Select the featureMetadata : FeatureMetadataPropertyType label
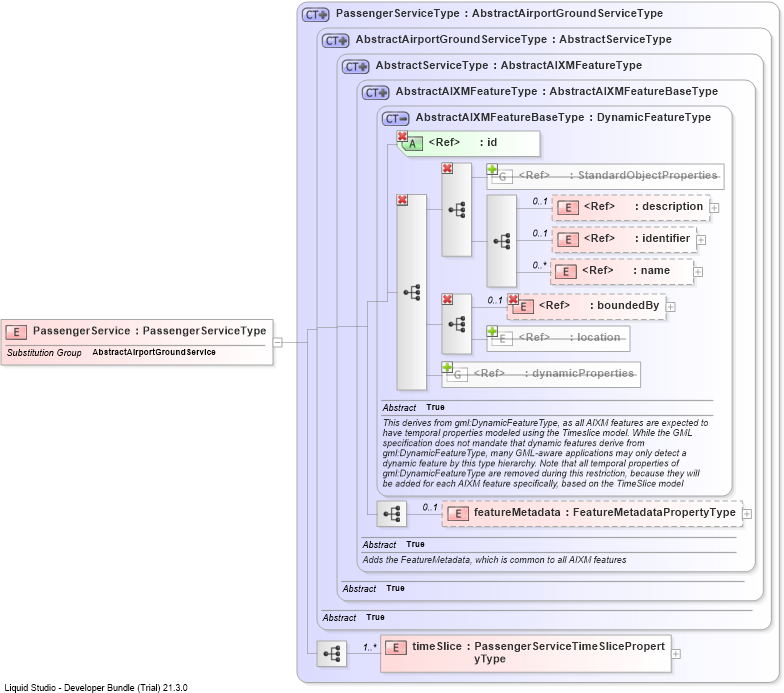The width and height of the screenshot is (784, 693). coord(604,512)
